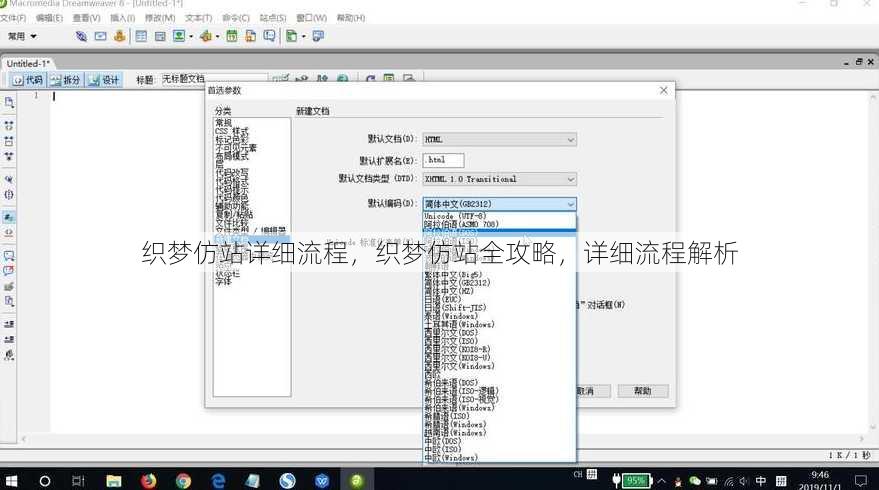Click the tag chooser icon
Viewport: 879px width, 490px height.
point(318,36)
